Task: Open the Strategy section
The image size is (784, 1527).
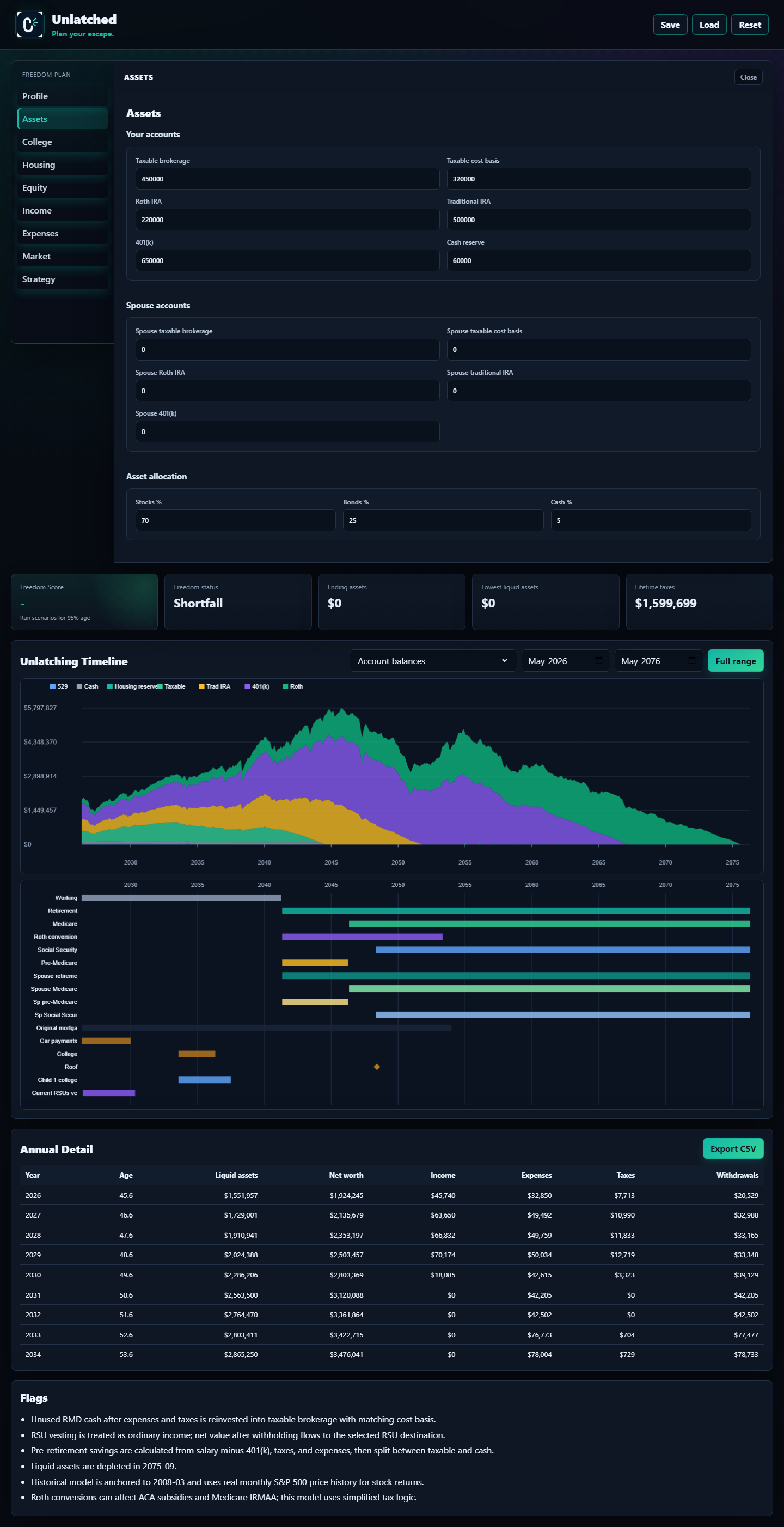Action: 62,279
